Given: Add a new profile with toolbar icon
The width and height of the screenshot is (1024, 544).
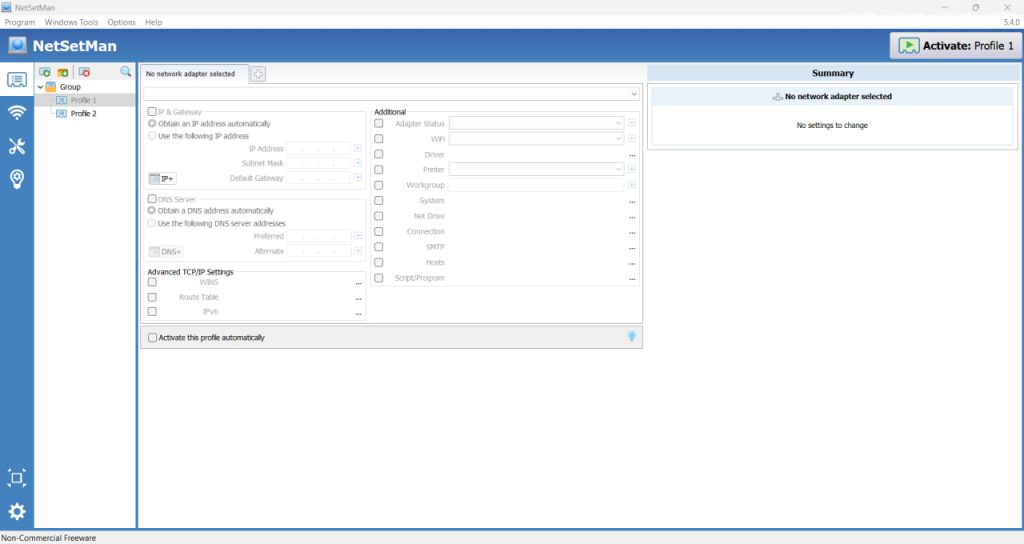Looking at the screenshot, I should tap(45, 72).
